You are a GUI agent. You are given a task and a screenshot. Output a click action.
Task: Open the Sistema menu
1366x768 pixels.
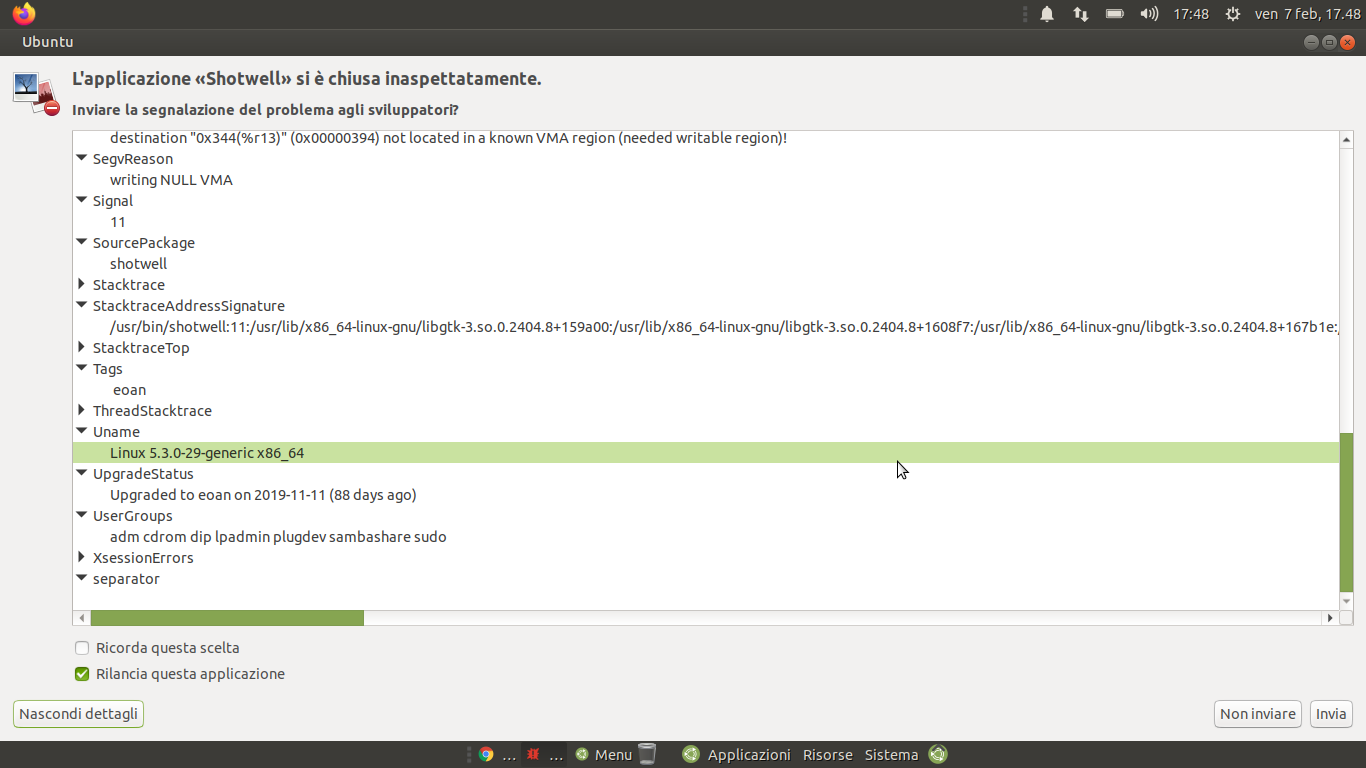[x=891, y=755]
